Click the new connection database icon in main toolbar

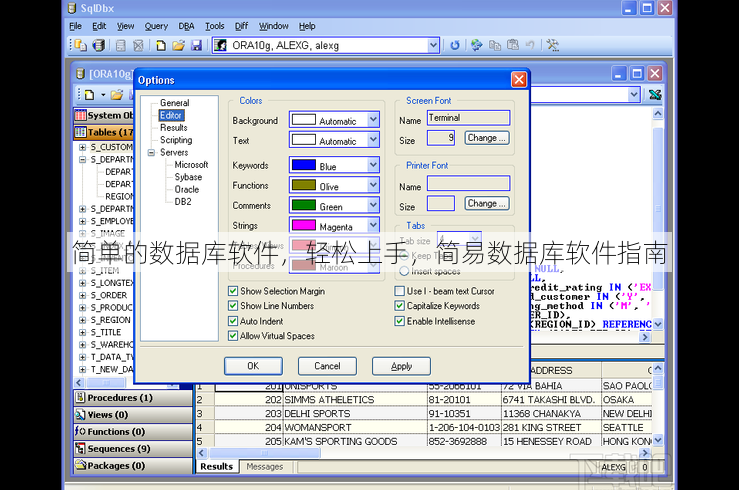(99, 45)
